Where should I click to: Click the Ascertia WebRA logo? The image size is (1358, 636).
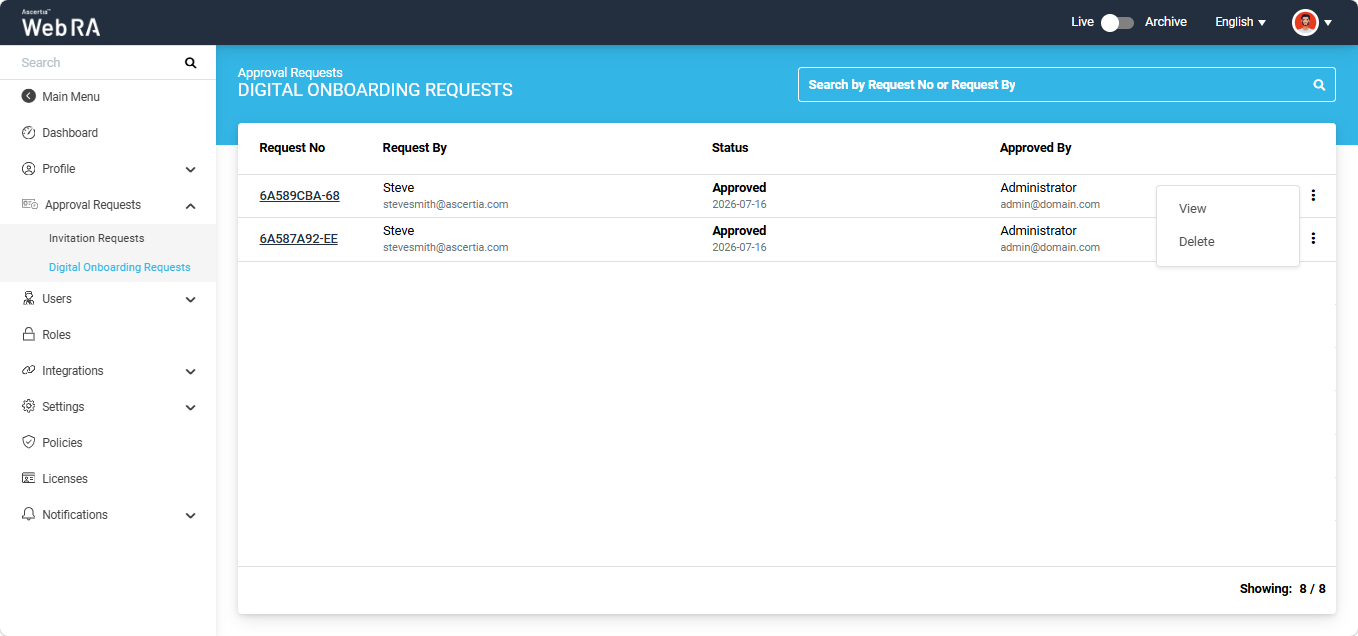coord(61,23)
